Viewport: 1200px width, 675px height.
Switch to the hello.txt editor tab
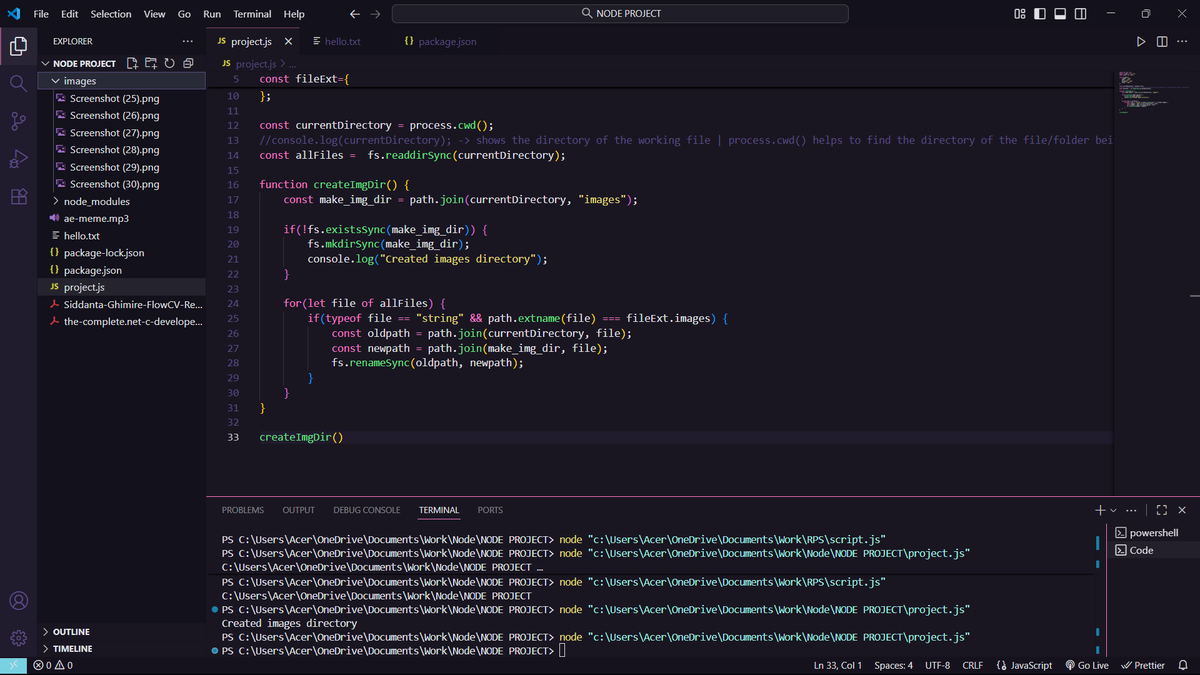click(342, 42)
